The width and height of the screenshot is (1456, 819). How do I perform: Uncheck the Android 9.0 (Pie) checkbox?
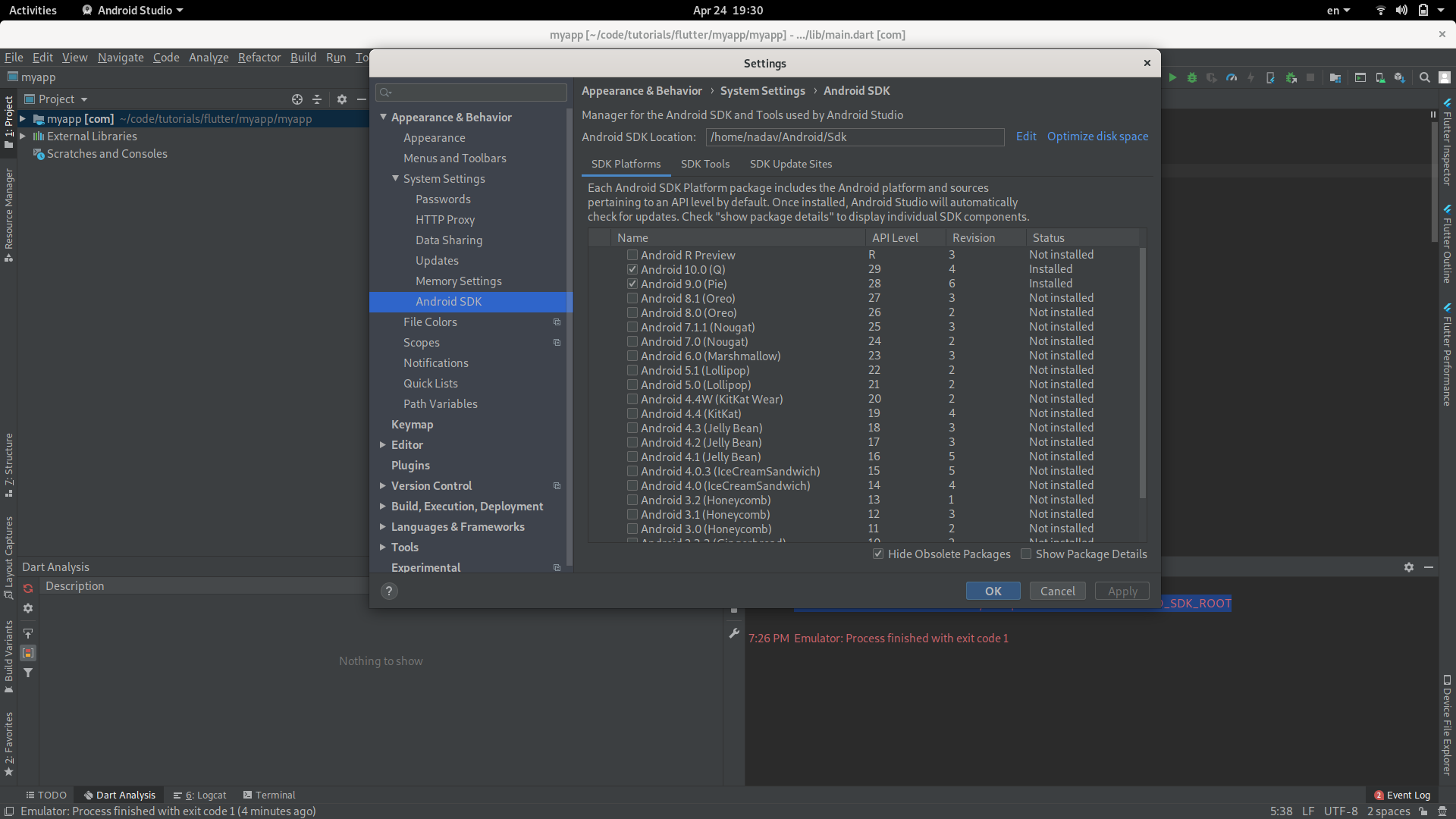[632, 284]
